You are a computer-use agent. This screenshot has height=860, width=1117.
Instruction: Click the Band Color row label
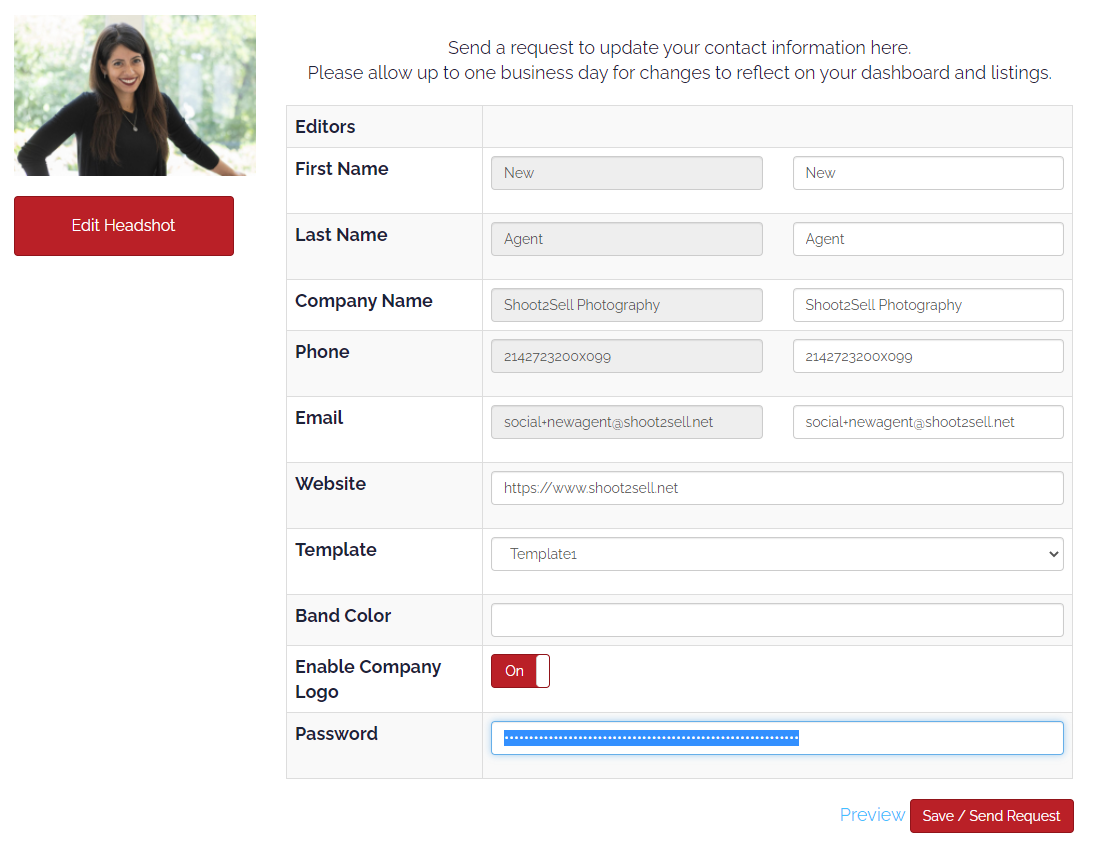[343, 616]
